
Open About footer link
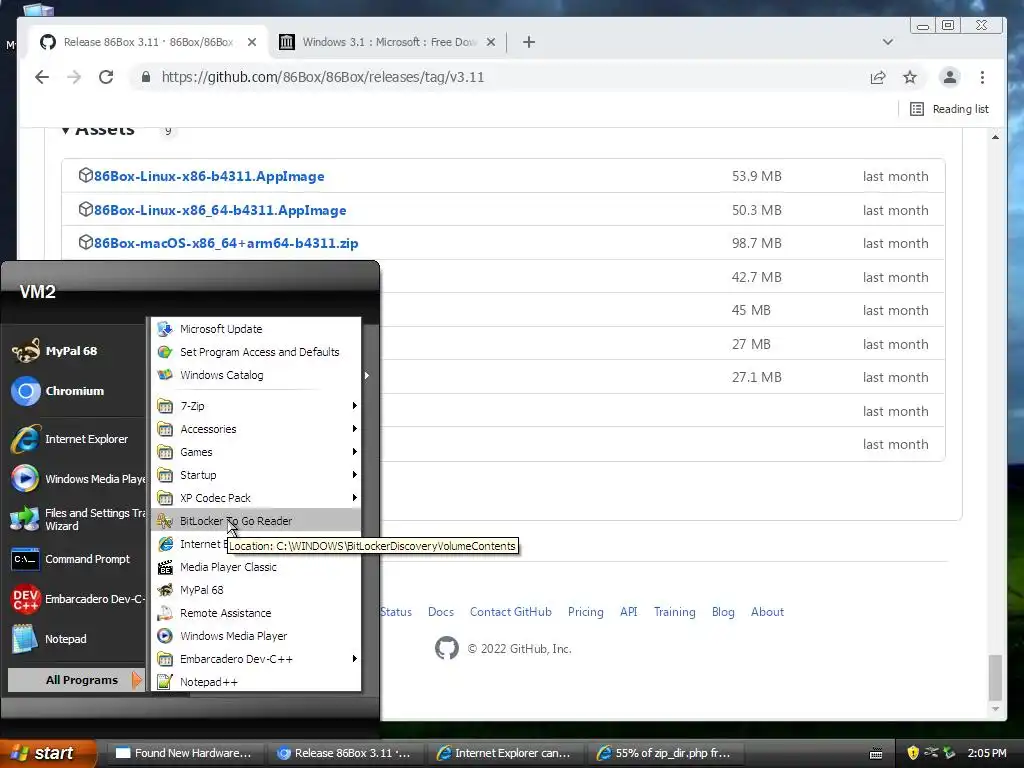point(767,612)
